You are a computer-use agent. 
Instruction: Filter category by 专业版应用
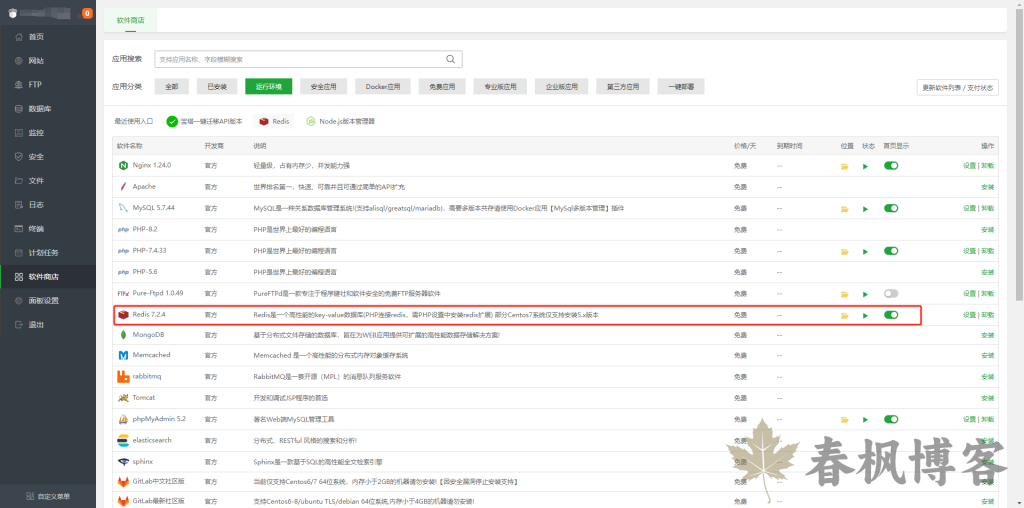(500, 86)
